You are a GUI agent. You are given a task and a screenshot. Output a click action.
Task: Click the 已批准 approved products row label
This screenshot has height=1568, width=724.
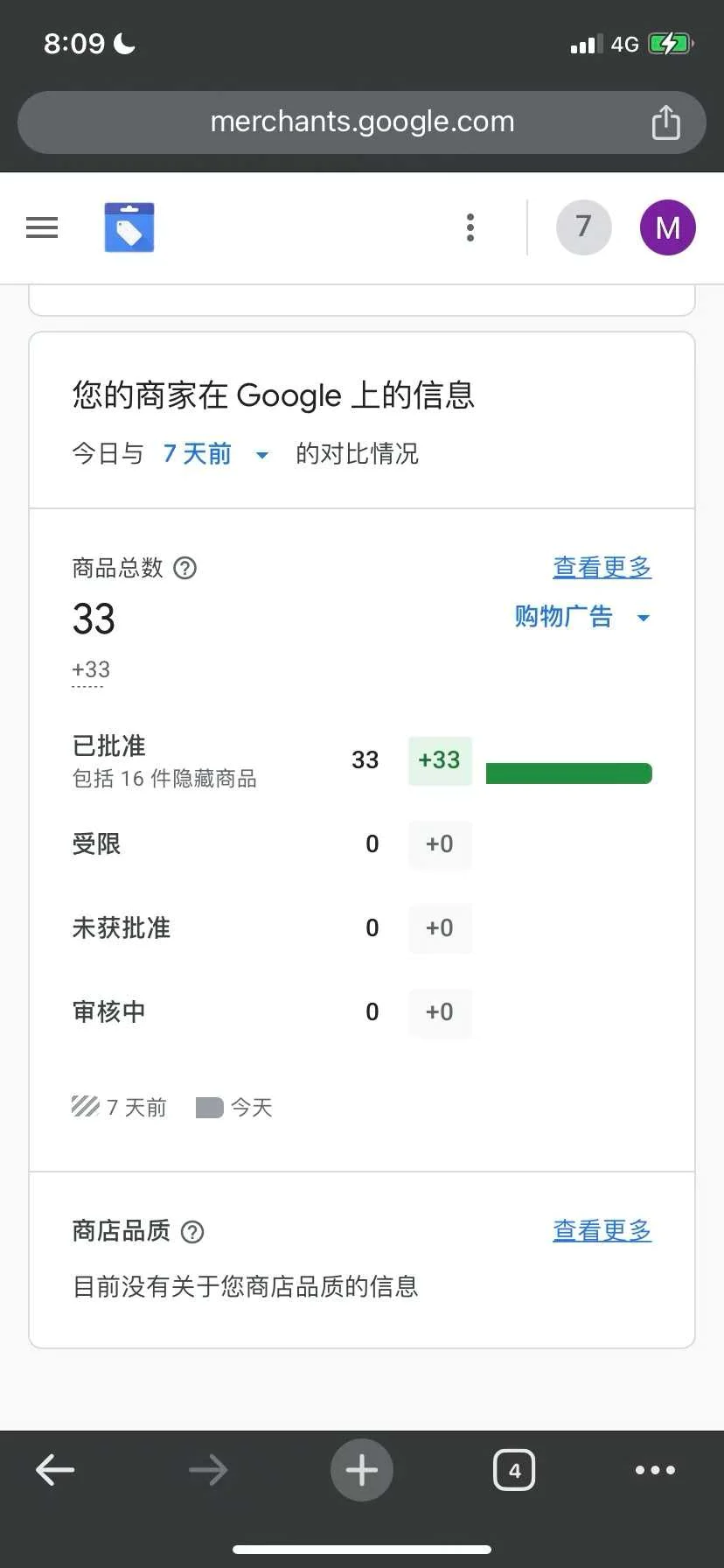tap(109, 746)
